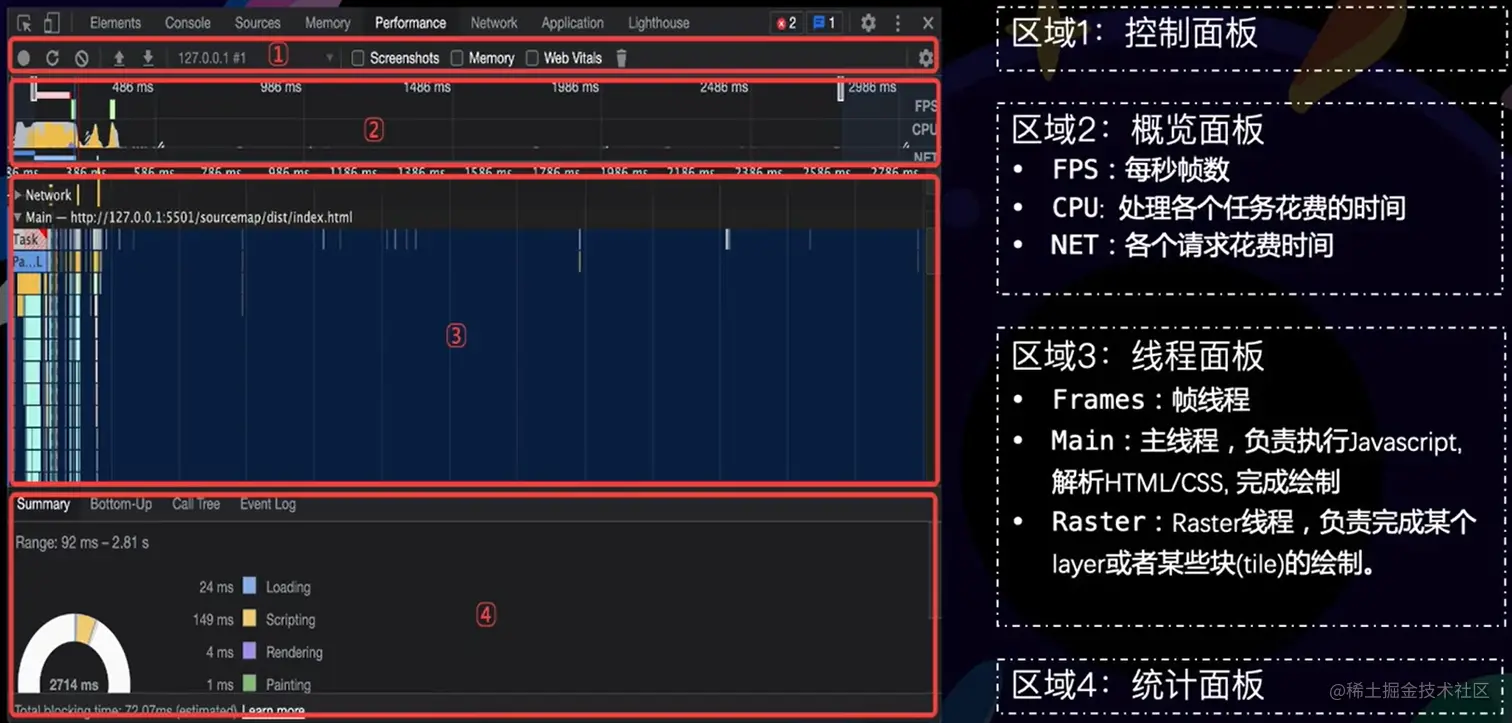Click the Network track label
Viewport: 1512px width, 723px height.
tap(49, 195)
